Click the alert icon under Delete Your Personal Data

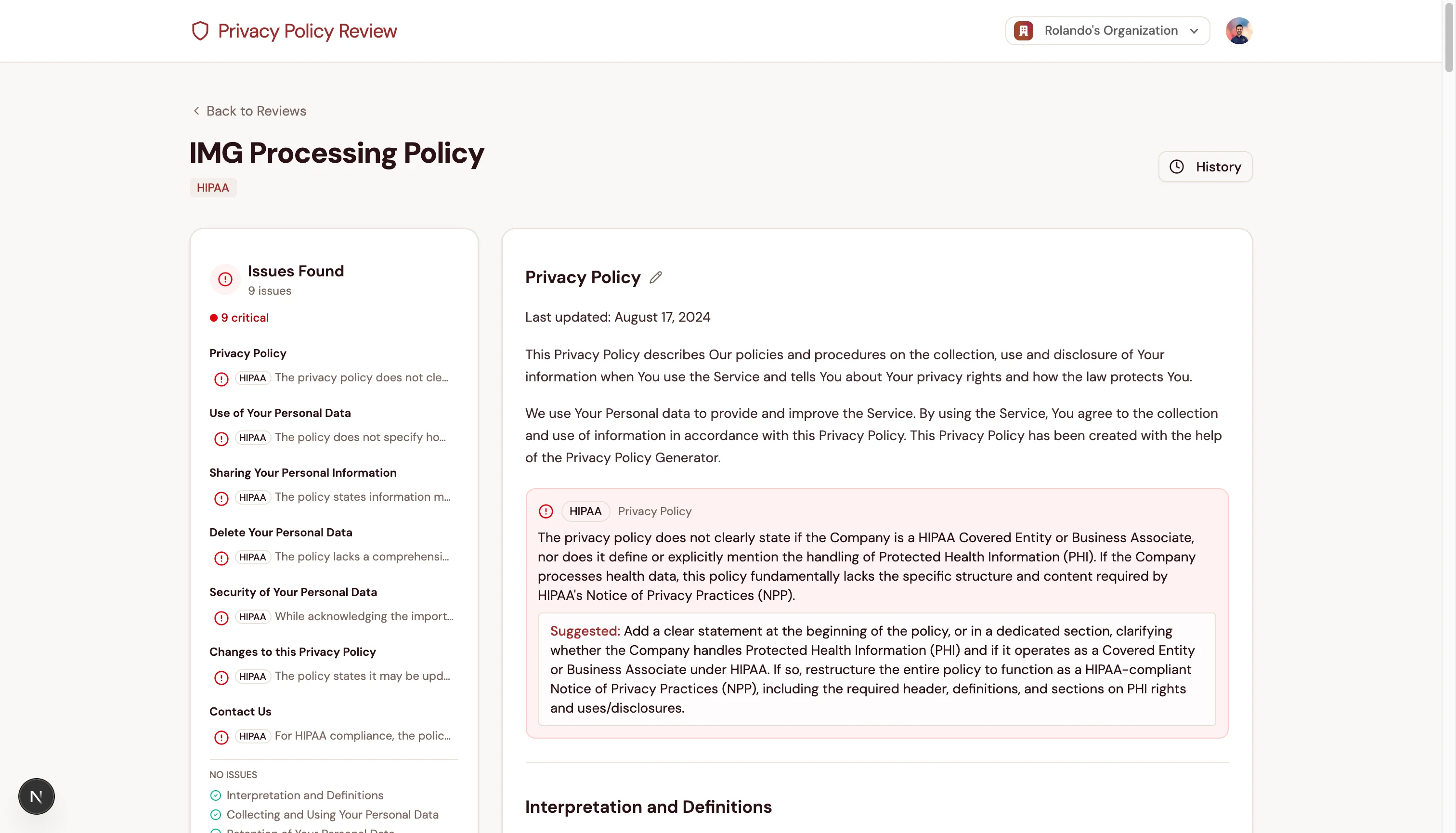point(221,559)
